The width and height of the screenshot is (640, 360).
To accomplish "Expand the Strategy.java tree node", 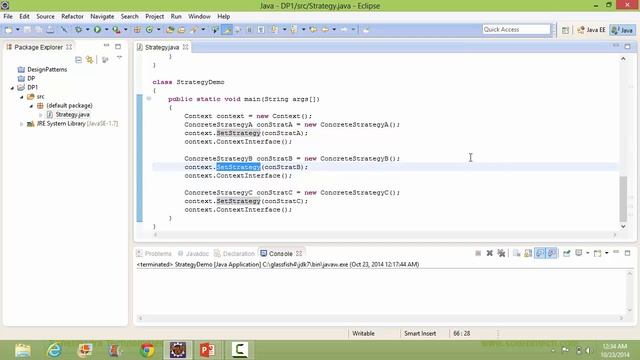I will coord(40,115).
